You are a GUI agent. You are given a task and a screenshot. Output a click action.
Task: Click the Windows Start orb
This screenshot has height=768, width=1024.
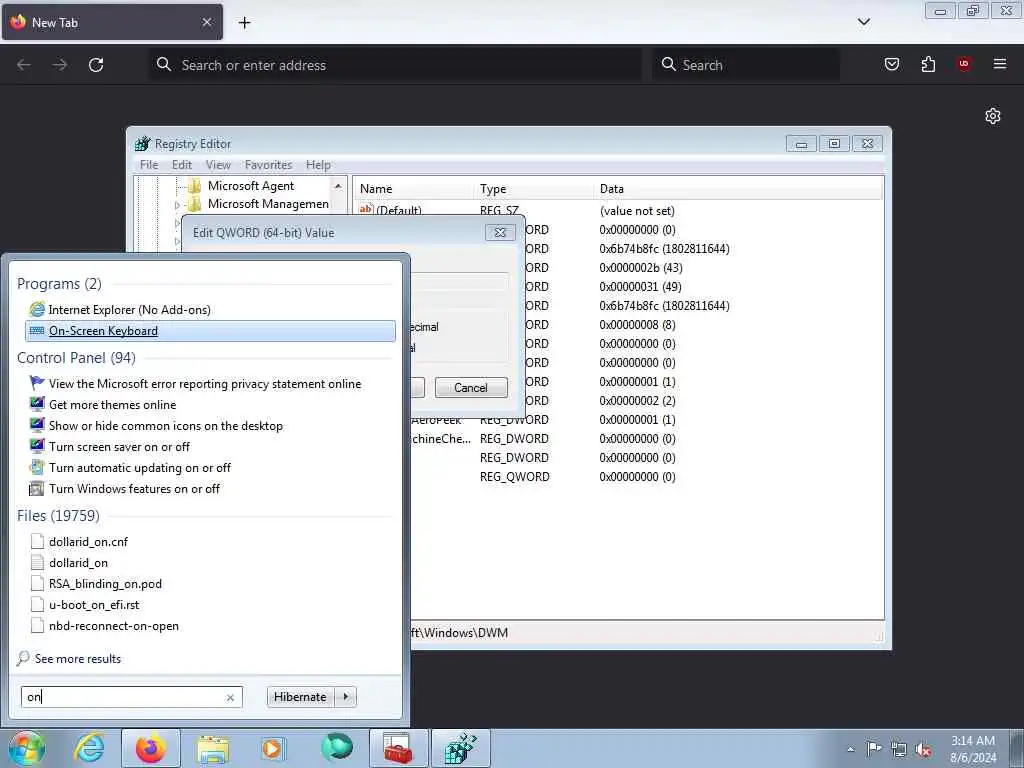pos(27,748)
